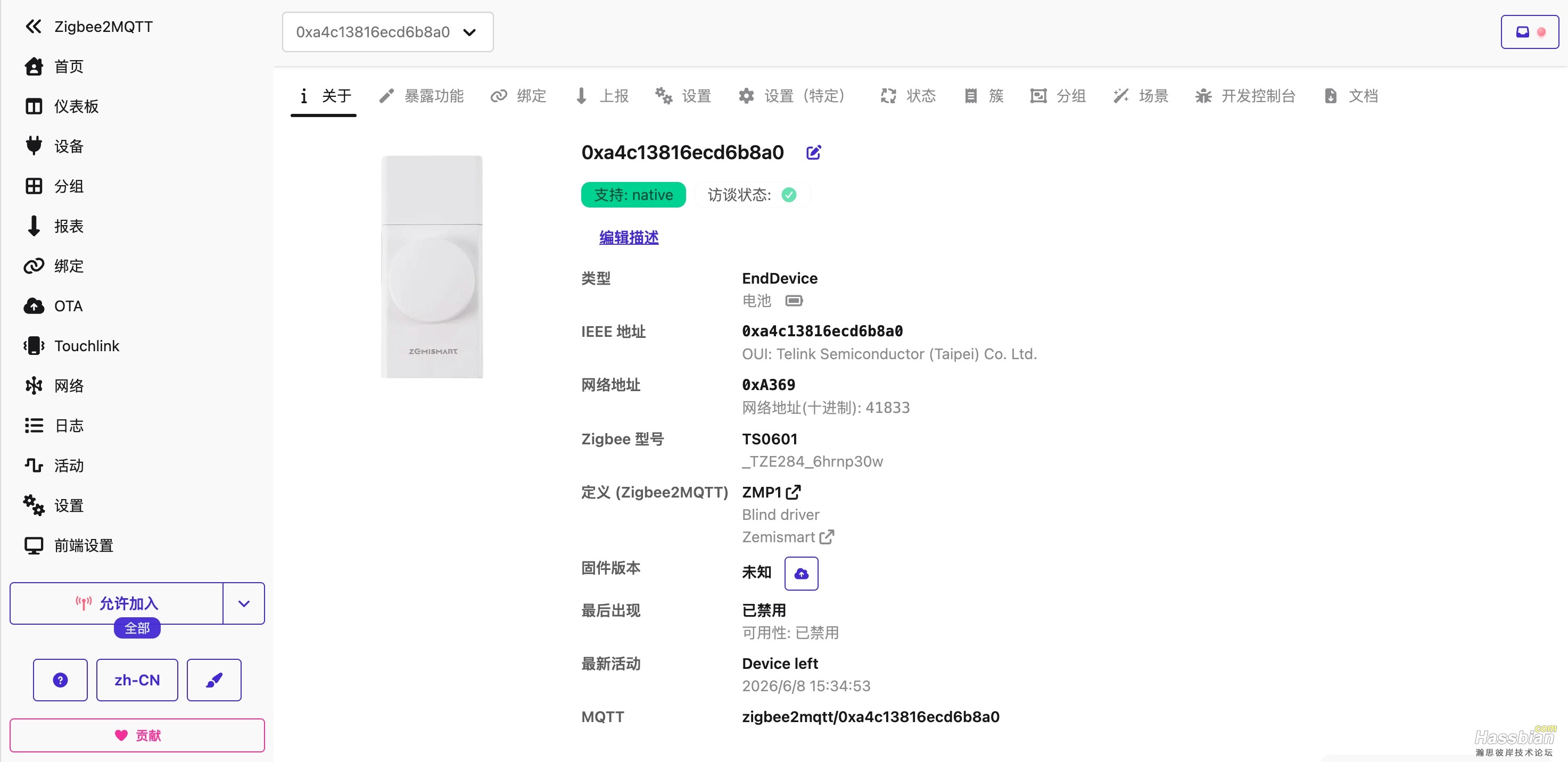Click the firmware update check cloud icon

coord(801,573)
